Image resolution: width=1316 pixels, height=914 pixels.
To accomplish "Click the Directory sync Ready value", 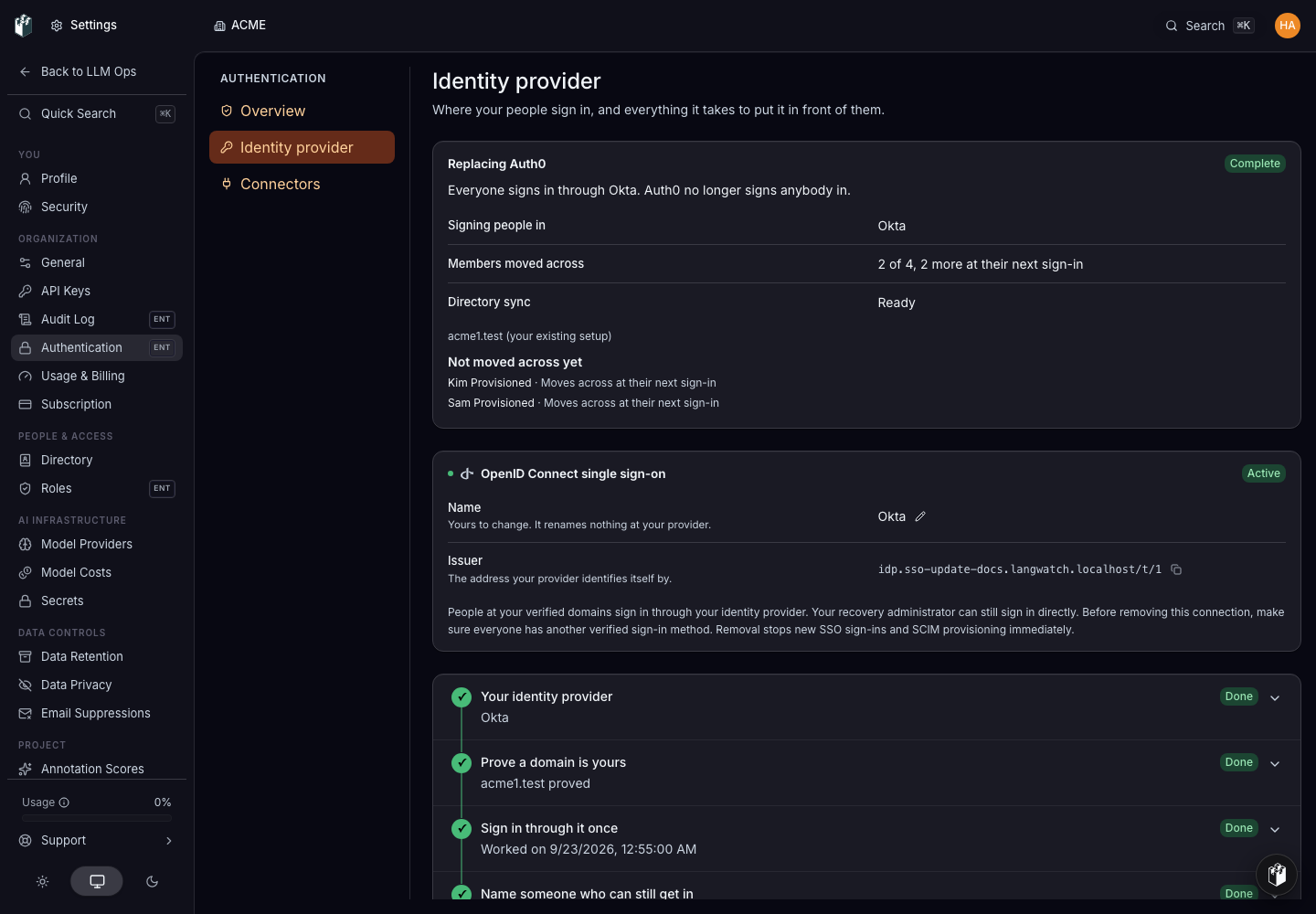I will coord(897,303).
